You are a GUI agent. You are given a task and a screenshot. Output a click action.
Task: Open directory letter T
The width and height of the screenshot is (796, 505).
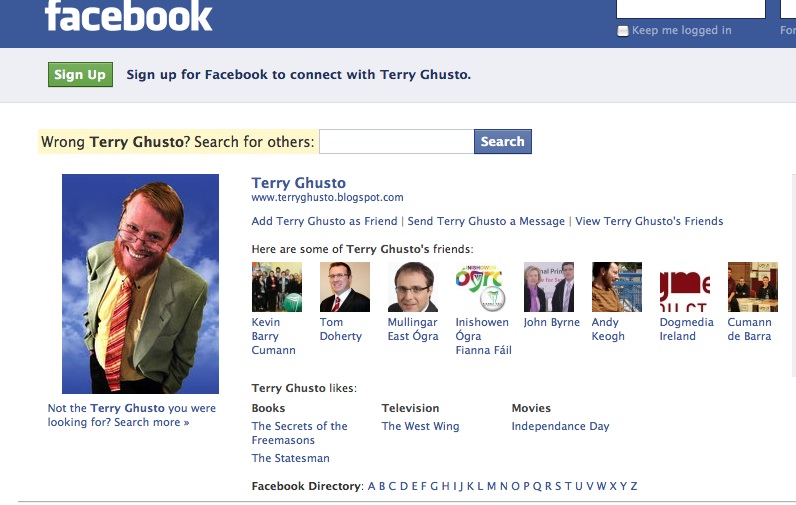[x=568, y=486]
